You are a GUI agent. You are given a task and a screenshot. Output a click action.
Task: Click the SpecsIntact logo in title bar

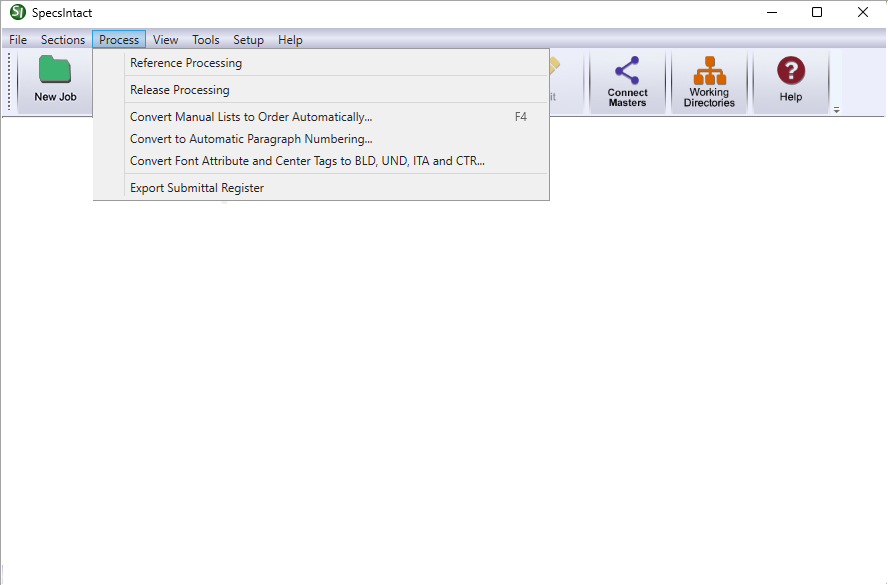click(17, 13)
